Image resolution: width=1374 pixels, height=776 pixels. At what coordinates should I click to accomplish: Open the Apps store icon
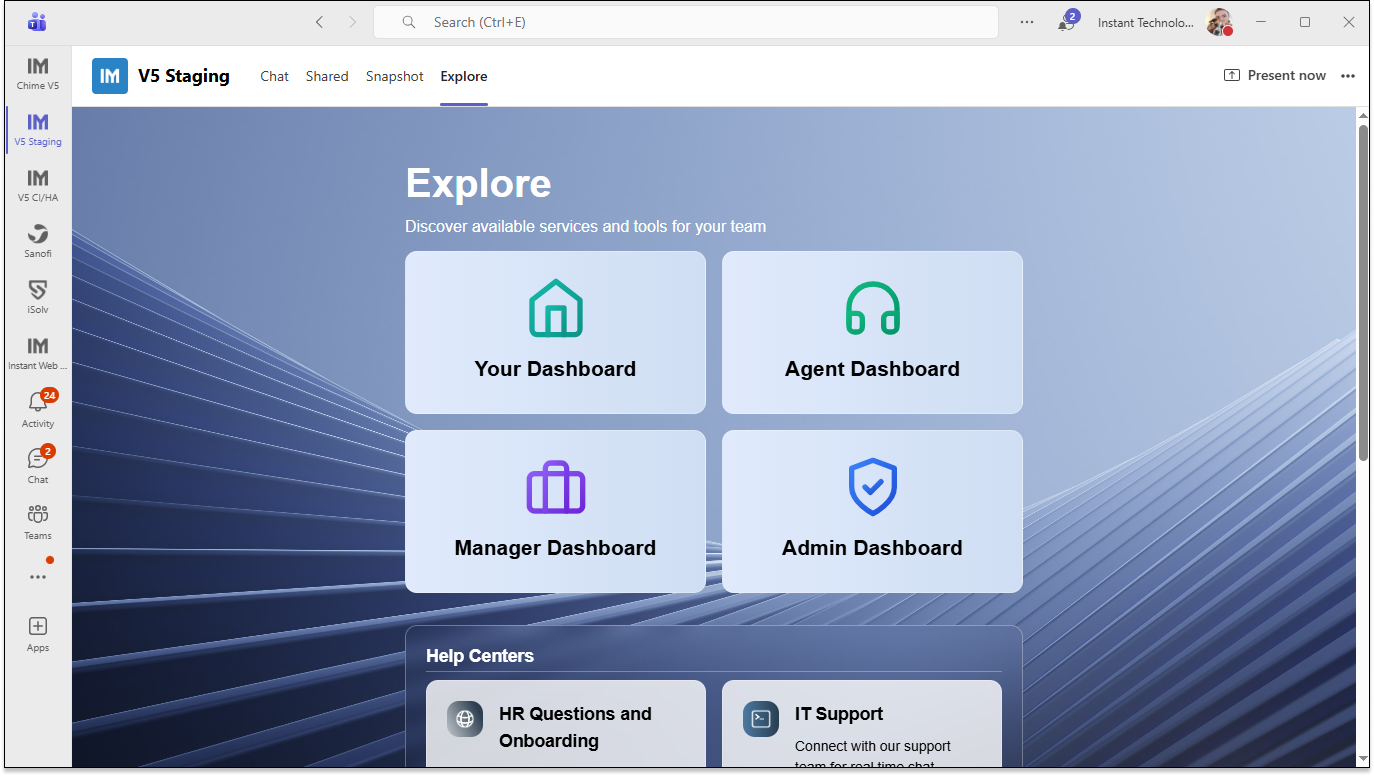coord(38,632)
